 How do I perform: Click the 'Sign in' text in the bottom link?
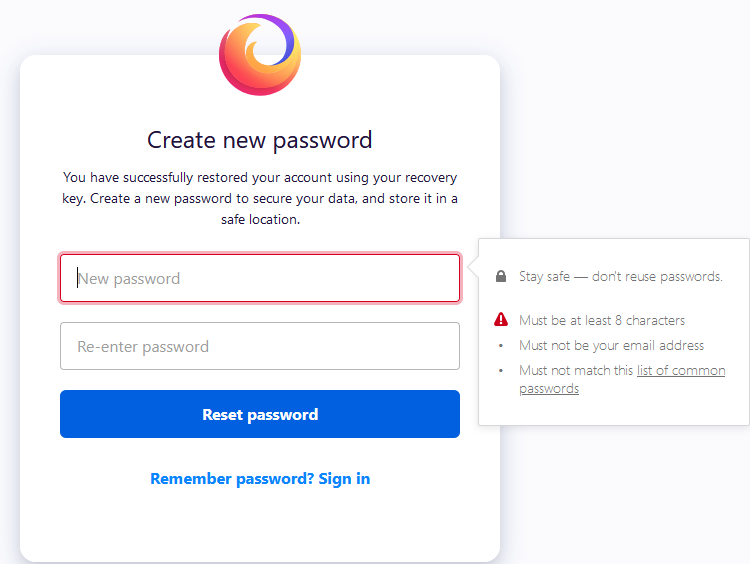[x=344, y=479]
